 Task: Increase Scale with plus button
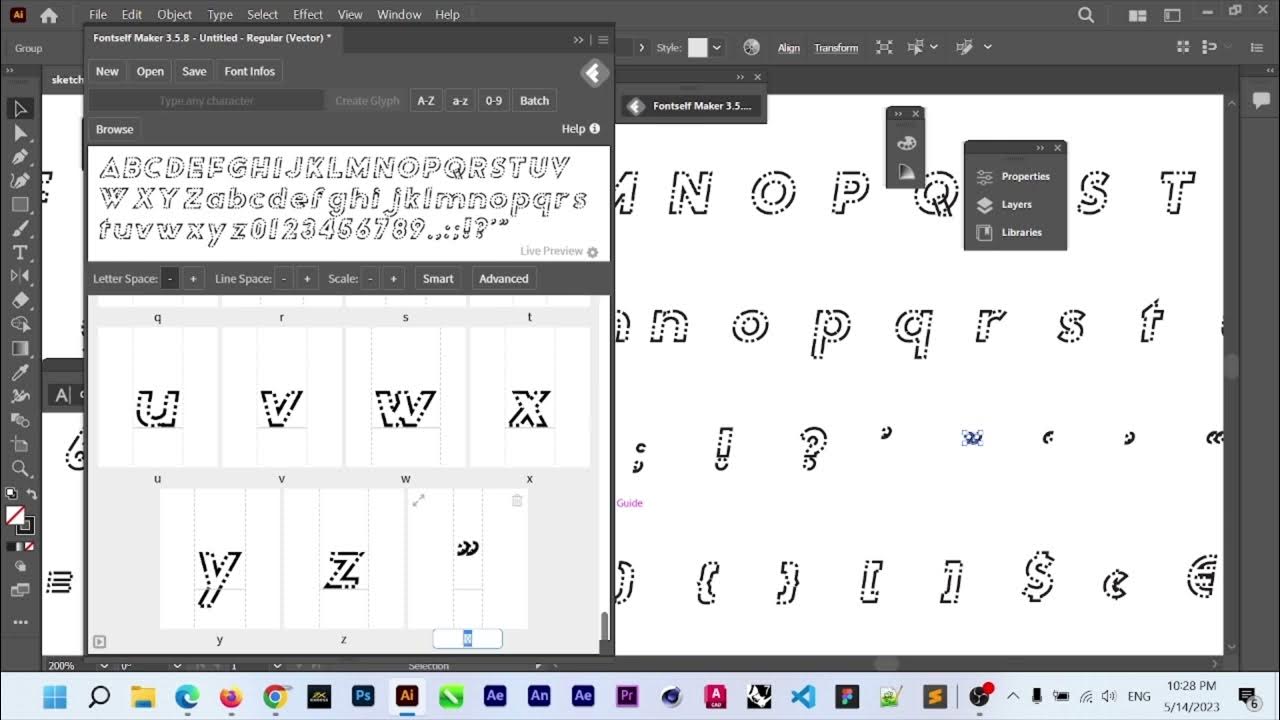click(393, 279)
